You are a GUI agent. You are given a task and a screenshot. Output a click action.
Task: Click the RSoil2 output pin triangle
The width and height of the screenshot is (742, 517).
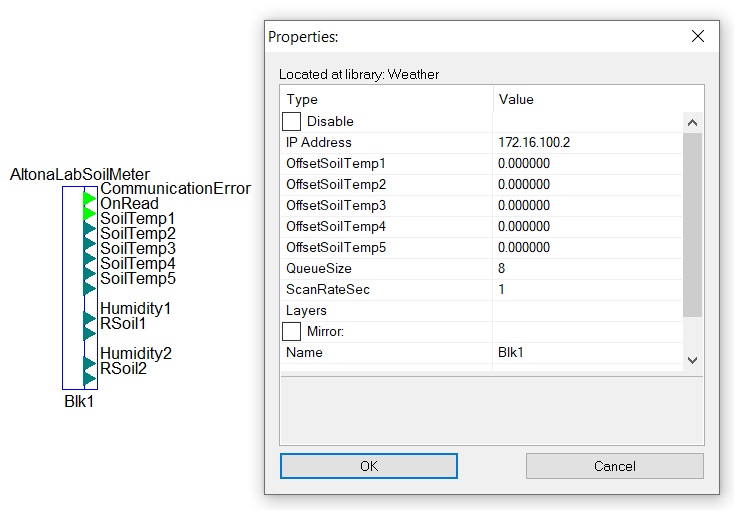(89, 378)
